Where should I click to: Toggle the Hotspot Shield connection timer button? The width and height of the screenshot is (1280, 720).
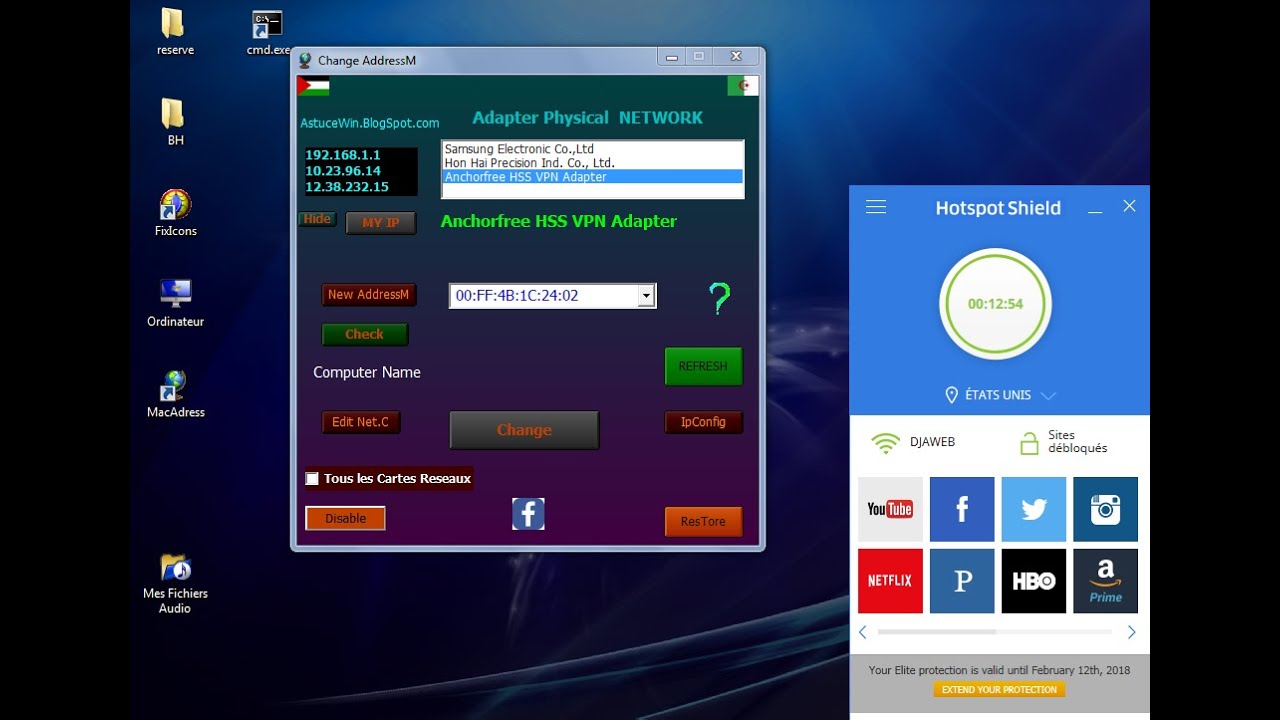(995, 304)
